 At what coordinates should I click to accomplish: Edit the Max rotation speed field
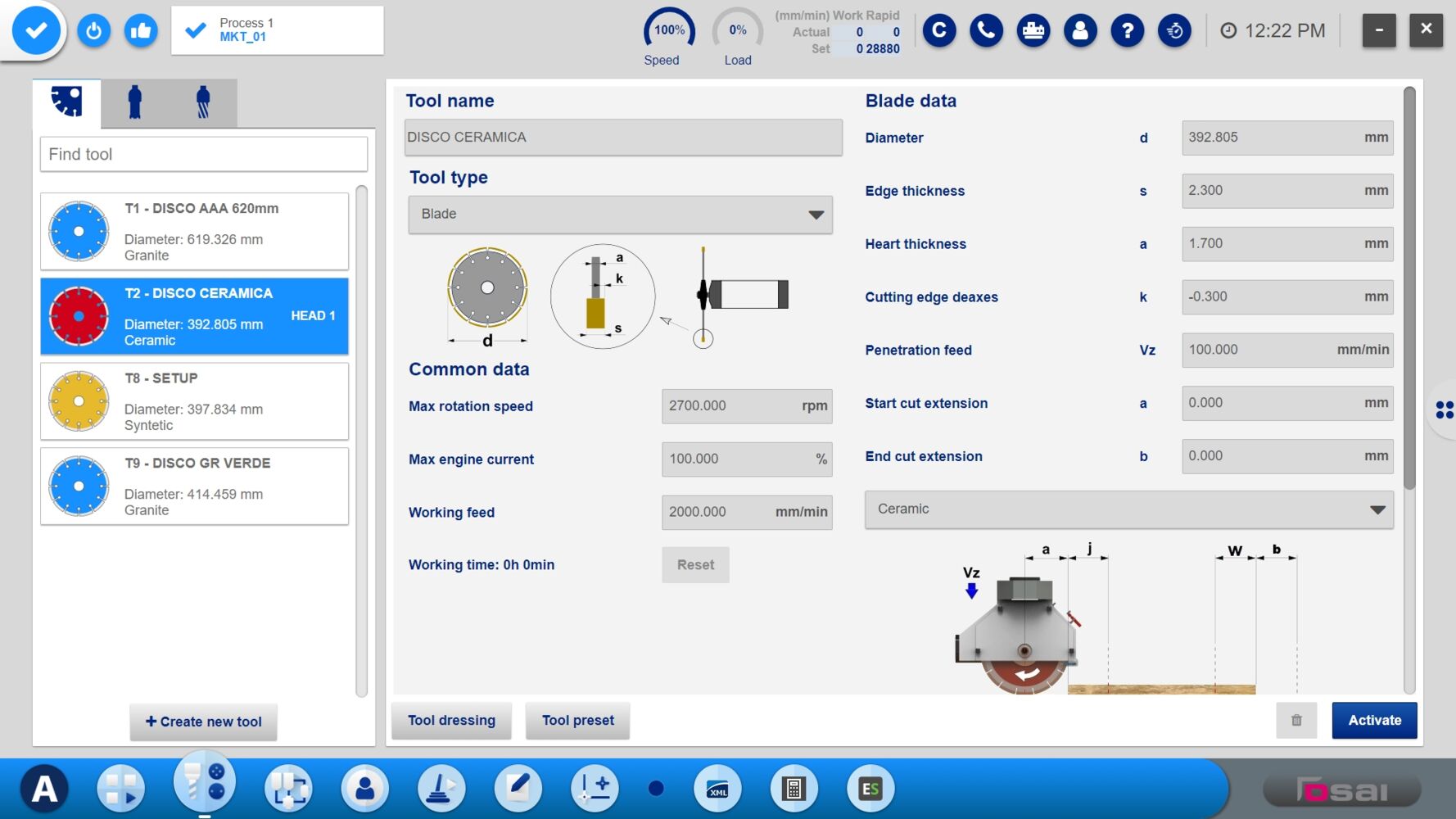coord(747,406)
